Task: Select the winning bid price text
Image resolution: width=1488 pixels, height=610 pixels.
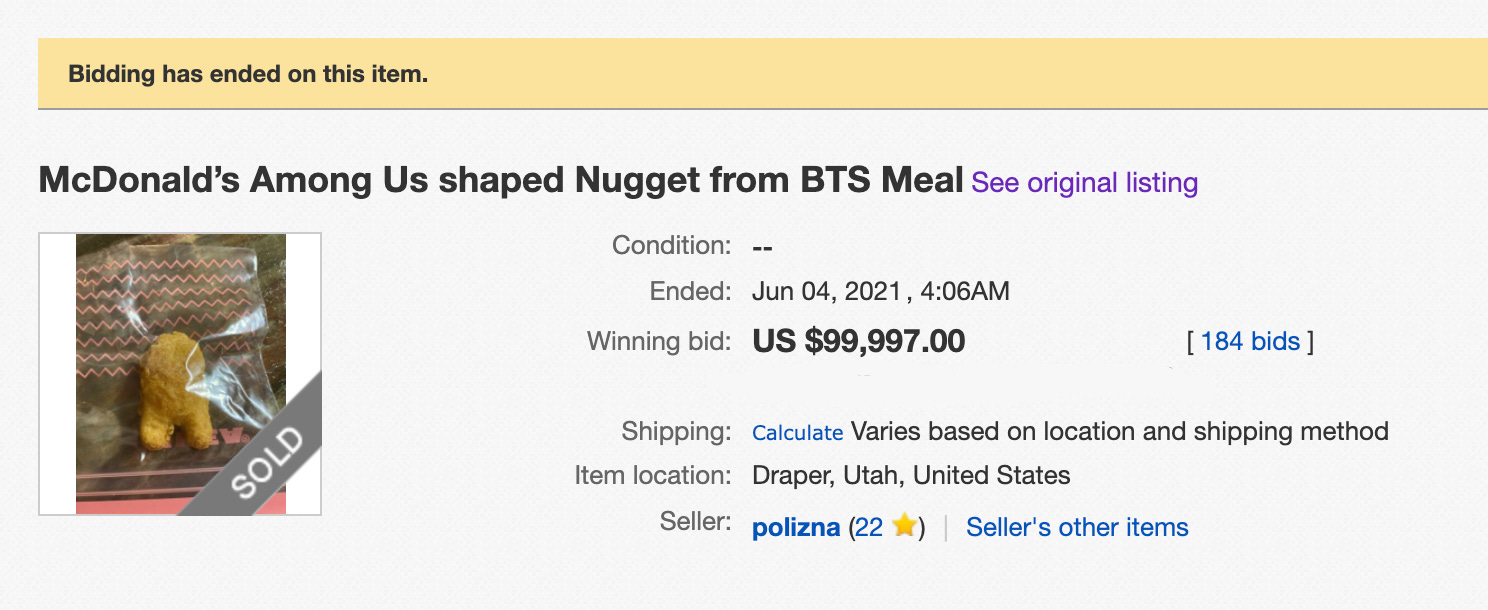Action: (859, 341)
